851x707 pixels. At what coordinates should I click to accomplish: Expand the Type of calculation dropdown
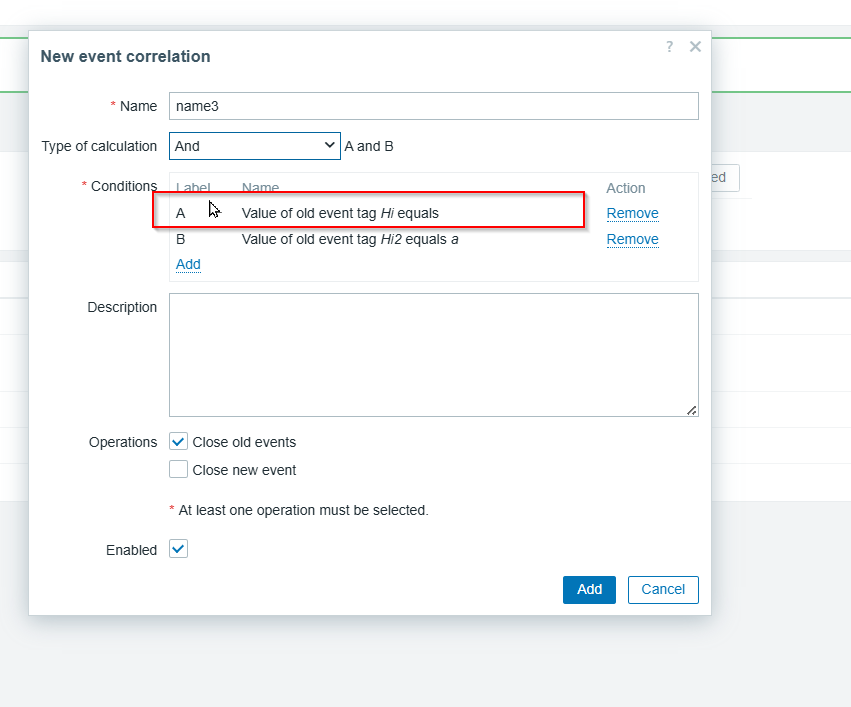pyautogui.click(x=255, y=146)
